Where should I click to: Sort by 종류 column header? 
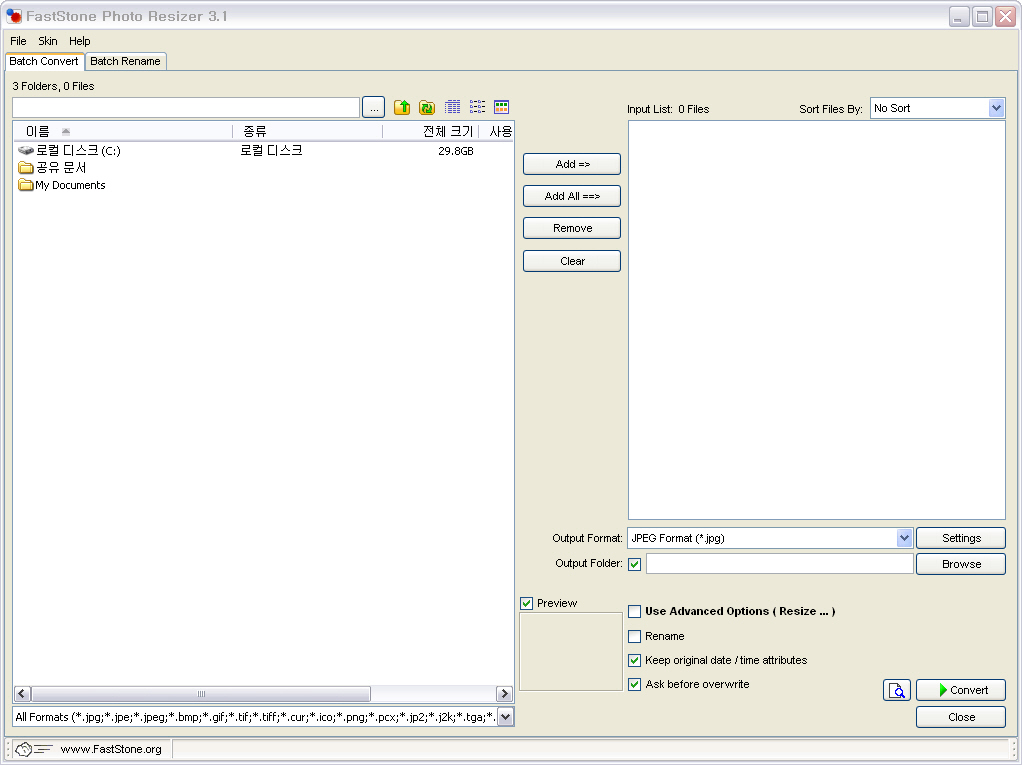pyautogui.click(x=307, y=132)
